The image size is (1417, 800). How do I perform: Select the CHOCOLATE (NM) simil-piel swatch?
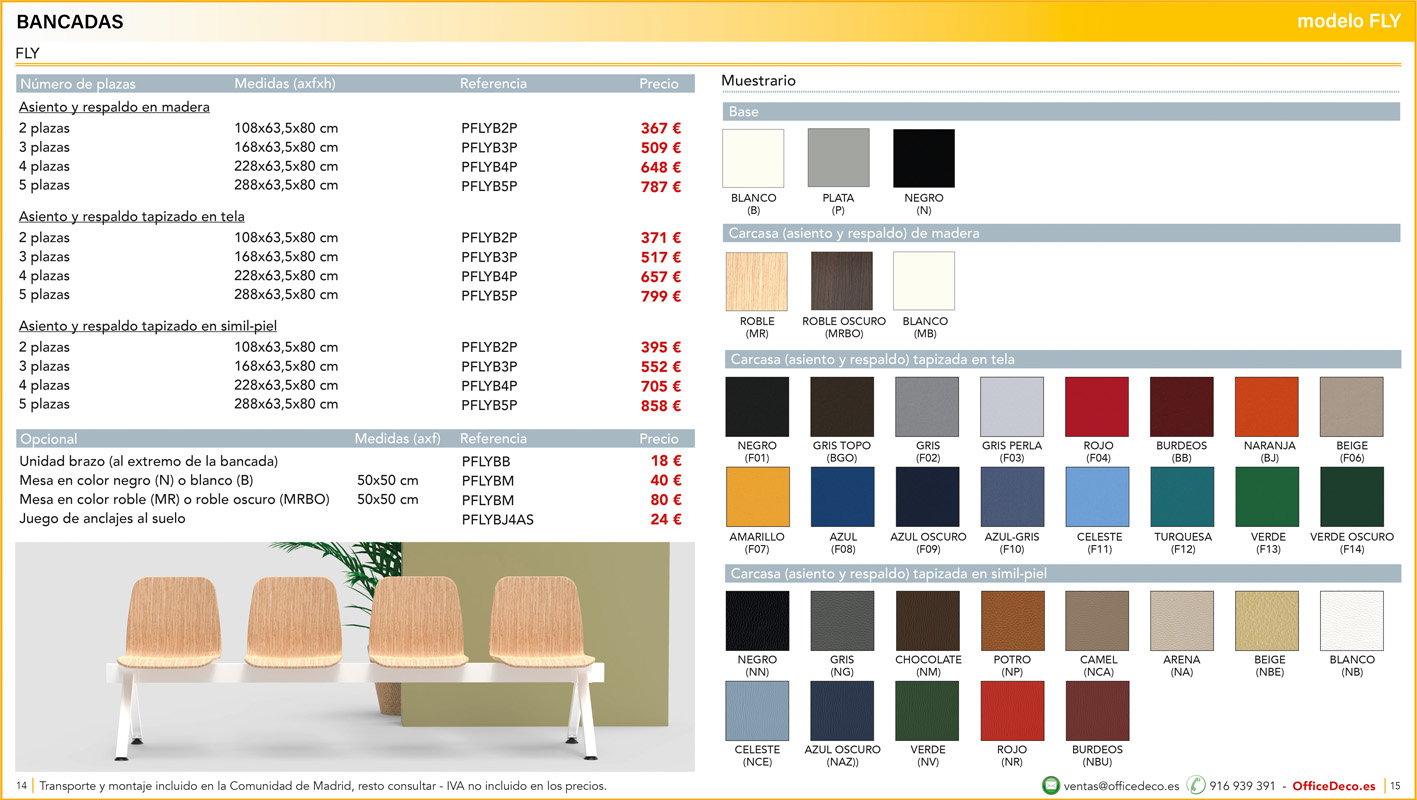pos(927,621)
